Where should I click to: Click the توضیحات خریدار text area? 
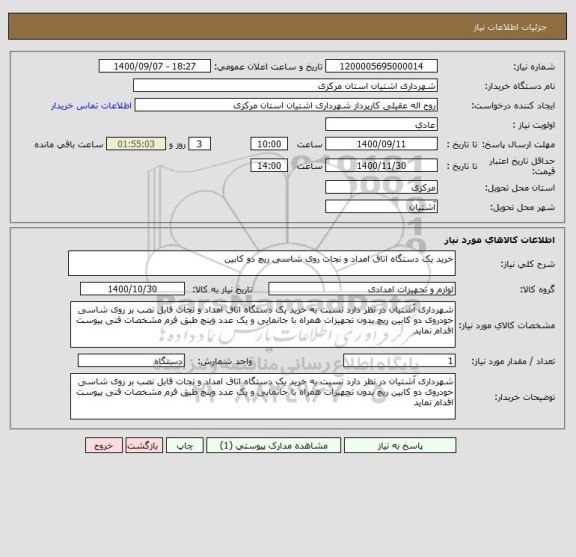pyautogui.click(x=263, y=396)
